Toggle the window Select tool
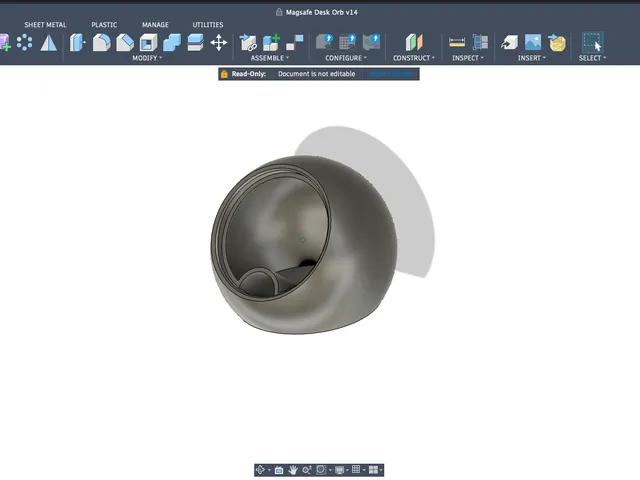640x480 pixels. (x=592, y=42)
